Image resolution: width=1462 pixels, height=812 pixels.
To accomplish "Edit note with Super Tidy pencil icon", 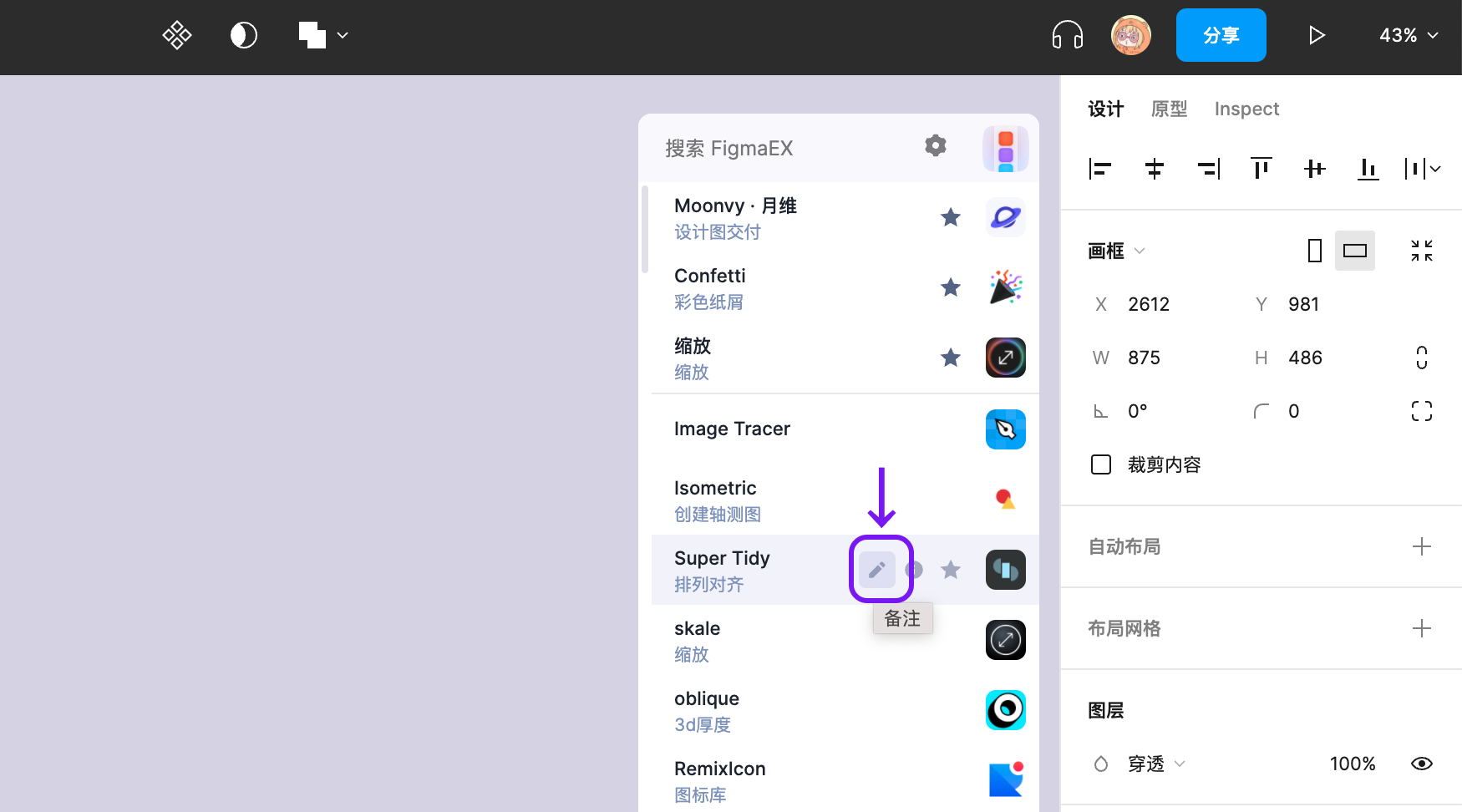I will click(877, 570).
